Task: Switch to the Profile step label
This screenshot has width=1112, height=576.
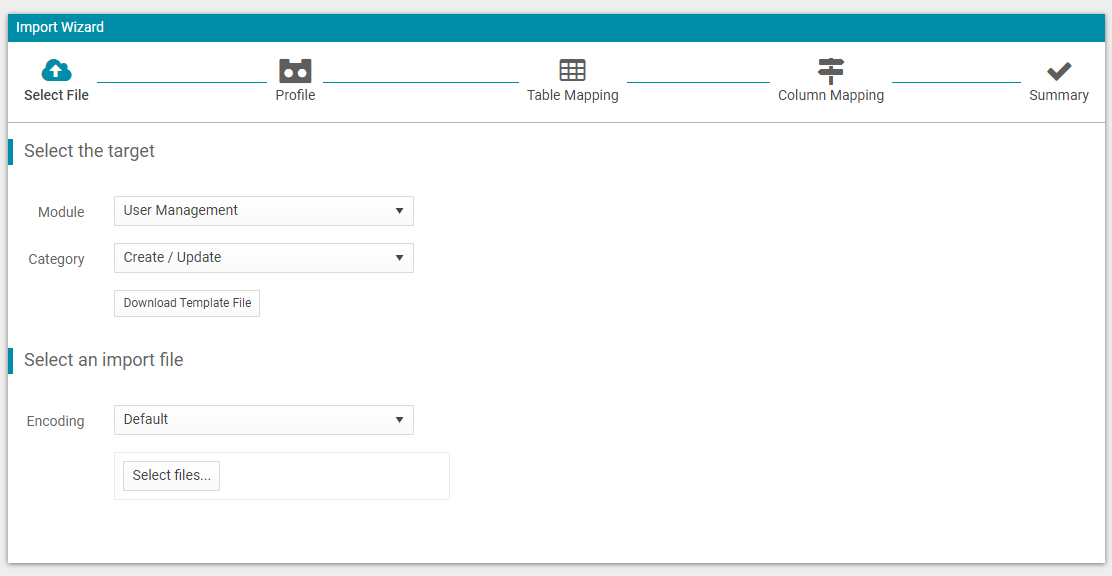Action: click(295, 95)
